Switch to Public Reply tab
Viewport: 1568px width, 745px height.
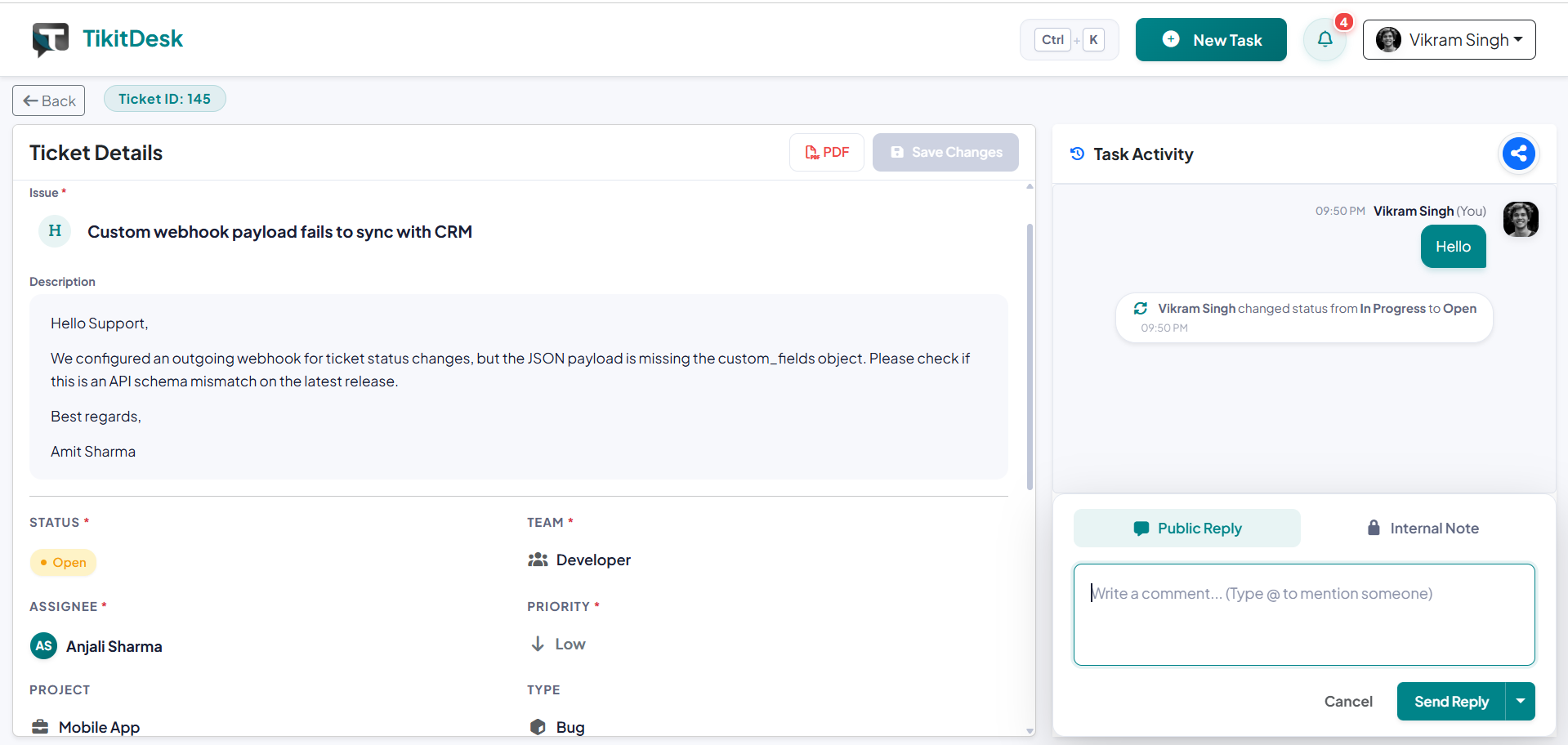[x=1186, y=528]
